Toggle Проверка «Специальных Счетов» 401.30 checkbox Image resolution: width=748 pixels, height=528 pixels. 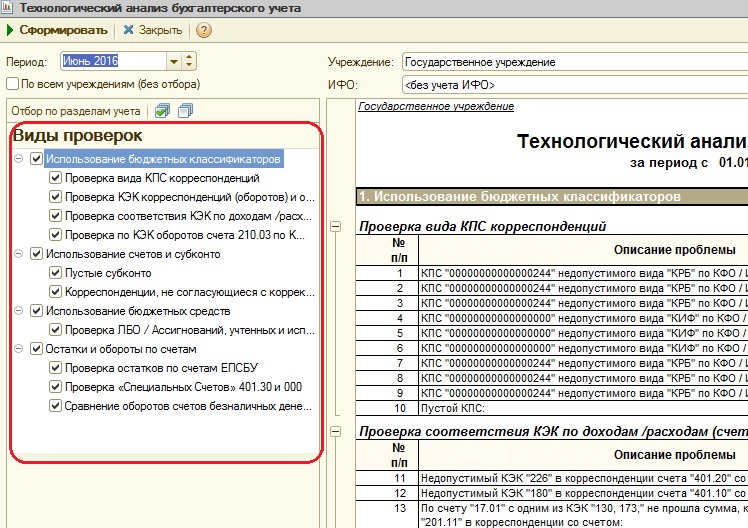55,387
